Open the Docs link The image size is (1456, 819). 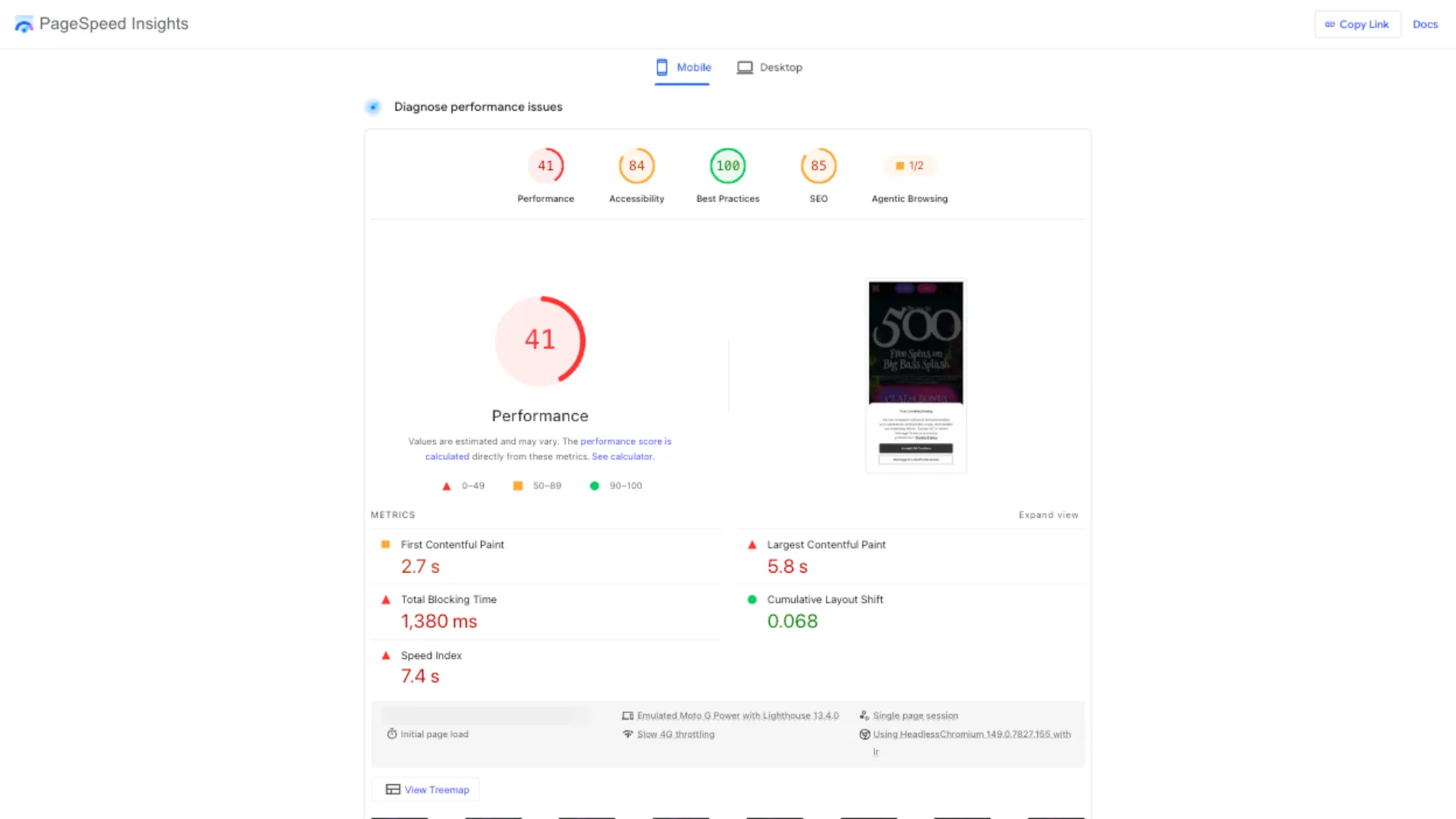click(x=1425, y=24)
